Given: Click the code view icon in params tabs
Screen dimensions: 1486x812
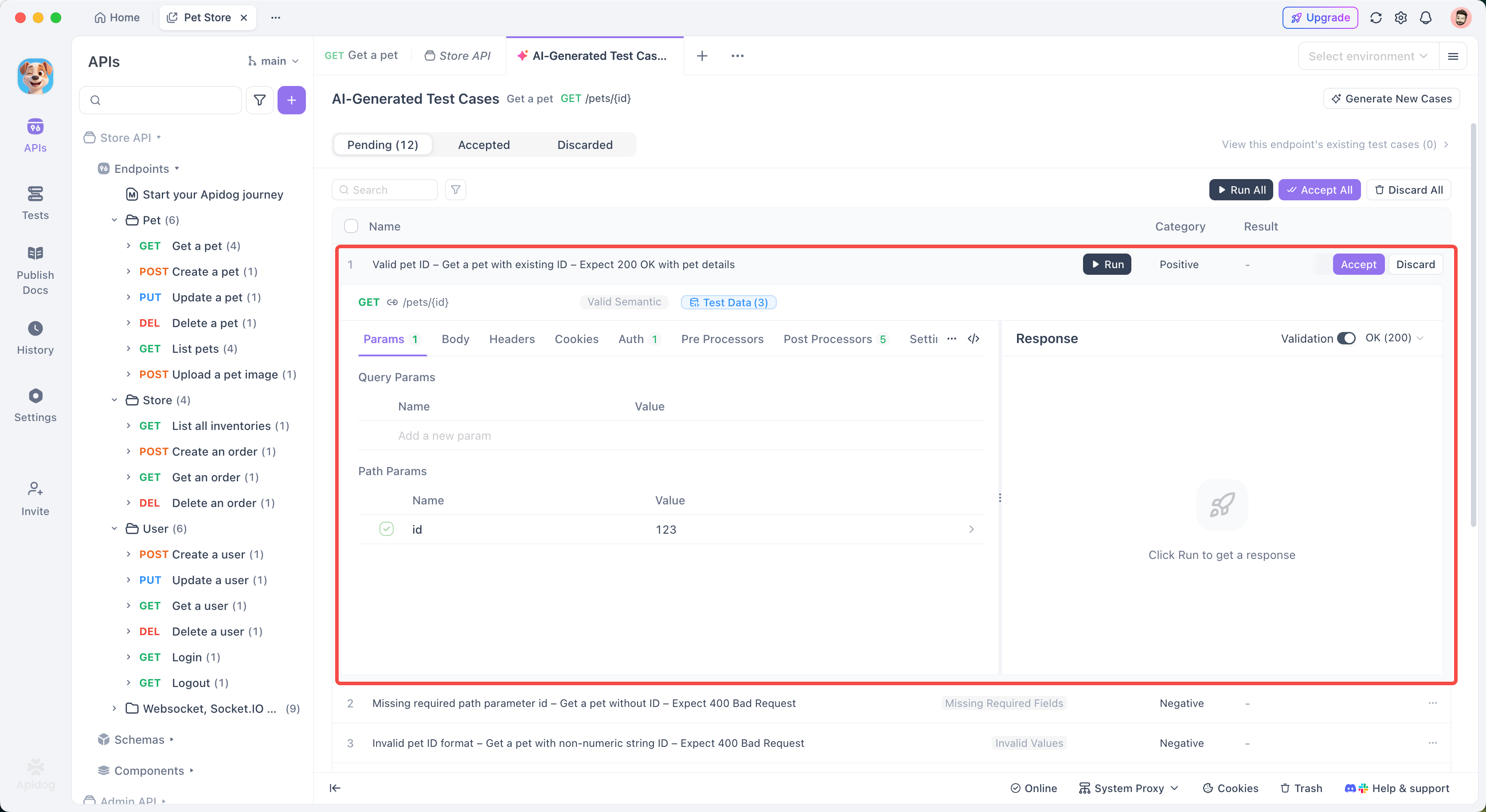Looking at the screenshot, I should pyautogui.click(x=973, y=339).
